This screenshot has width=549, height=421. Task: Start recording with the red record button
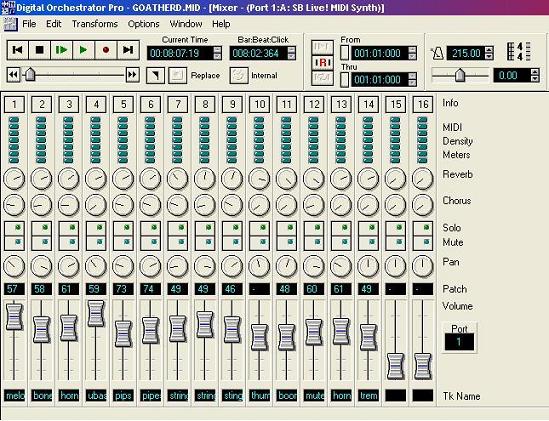(x=106, y=50)
